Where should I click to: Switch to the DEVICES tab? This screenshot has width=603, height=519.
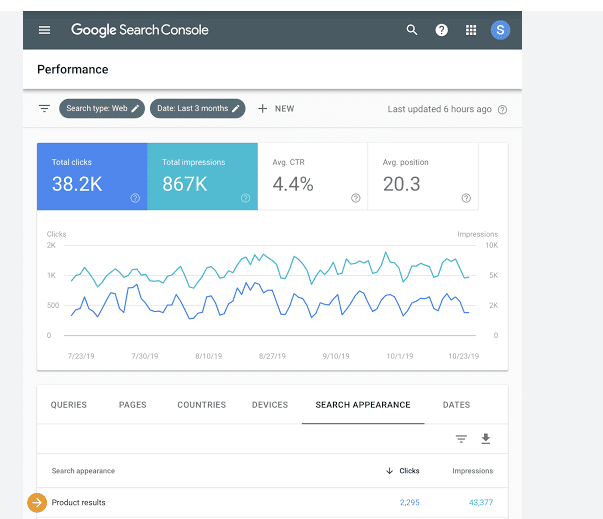(270, 405)
